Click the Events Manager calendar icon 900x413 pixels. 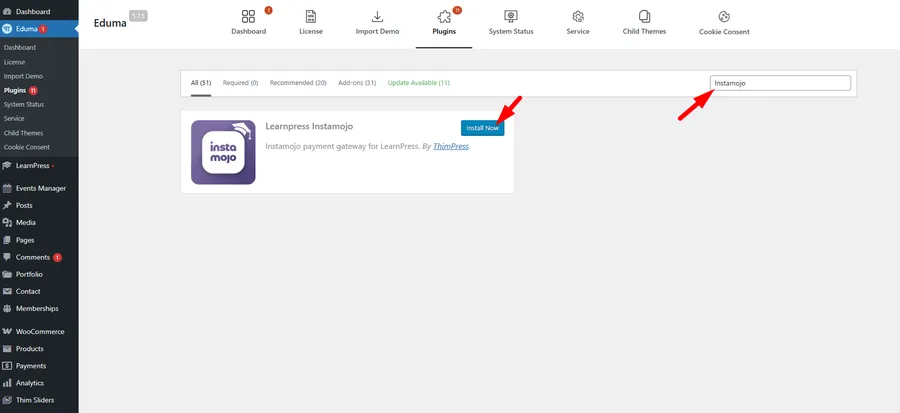7,188
